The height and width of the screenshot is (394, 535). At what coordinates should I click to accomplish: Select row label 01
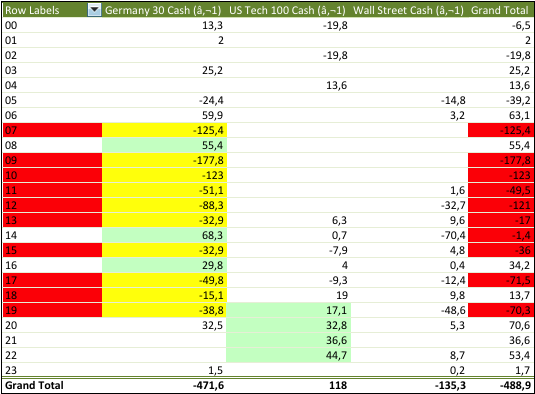53,40
